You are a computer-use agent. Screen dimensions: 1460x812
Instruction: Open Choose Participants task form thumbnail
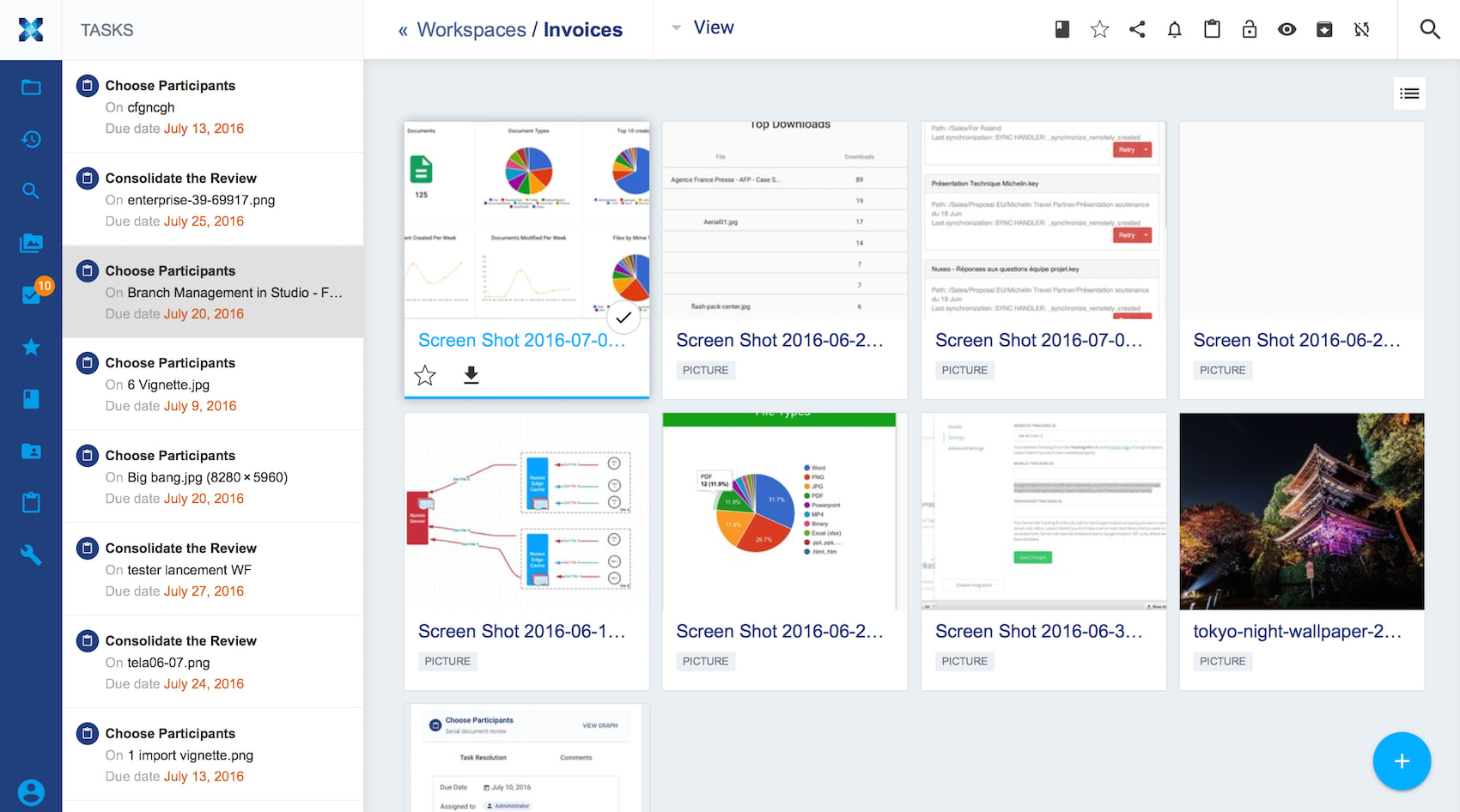(526, 758)
